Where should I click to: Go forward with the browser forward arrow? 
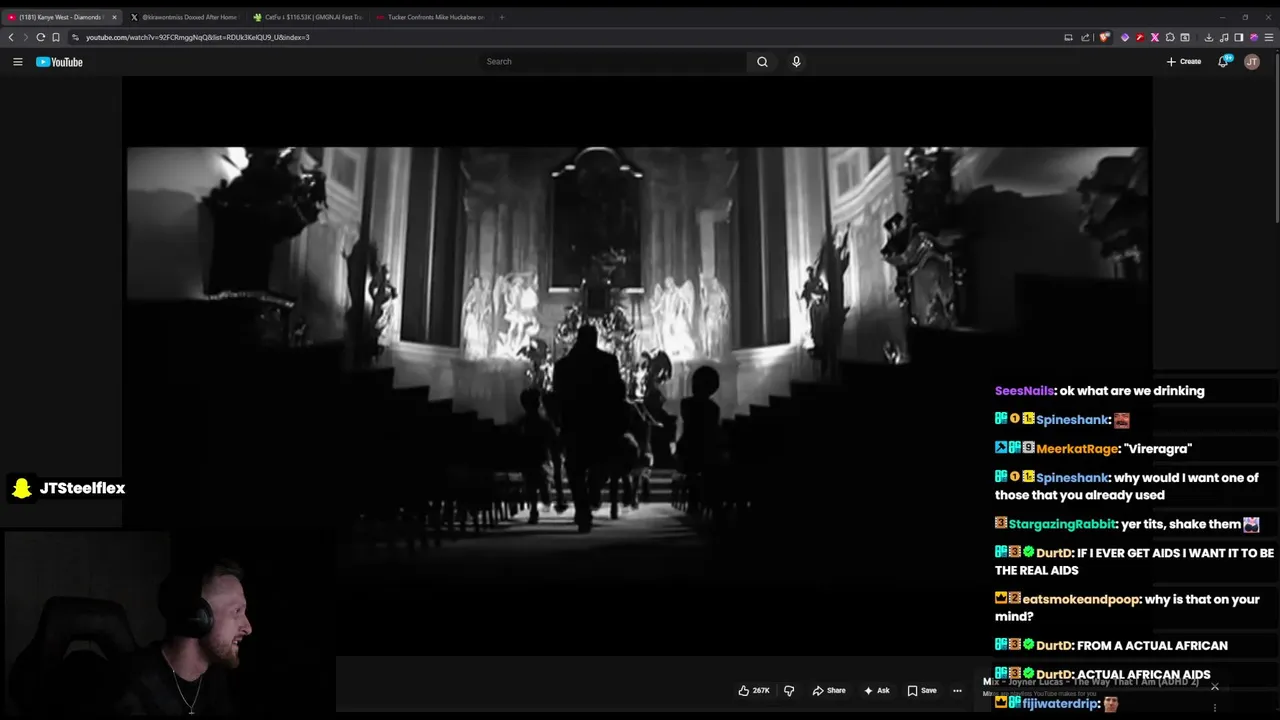[x=25, y=37]
